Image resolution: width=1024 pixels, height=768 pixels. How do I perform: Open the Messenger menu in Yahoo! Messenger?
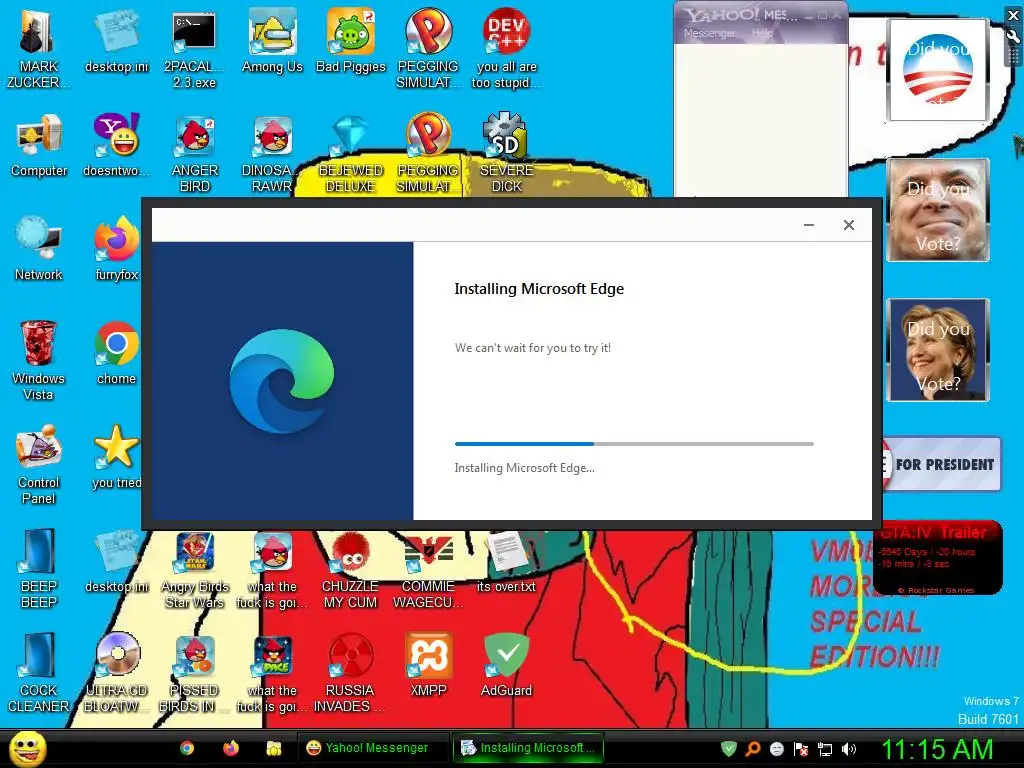pyautogui.click(x=709, y=33)
